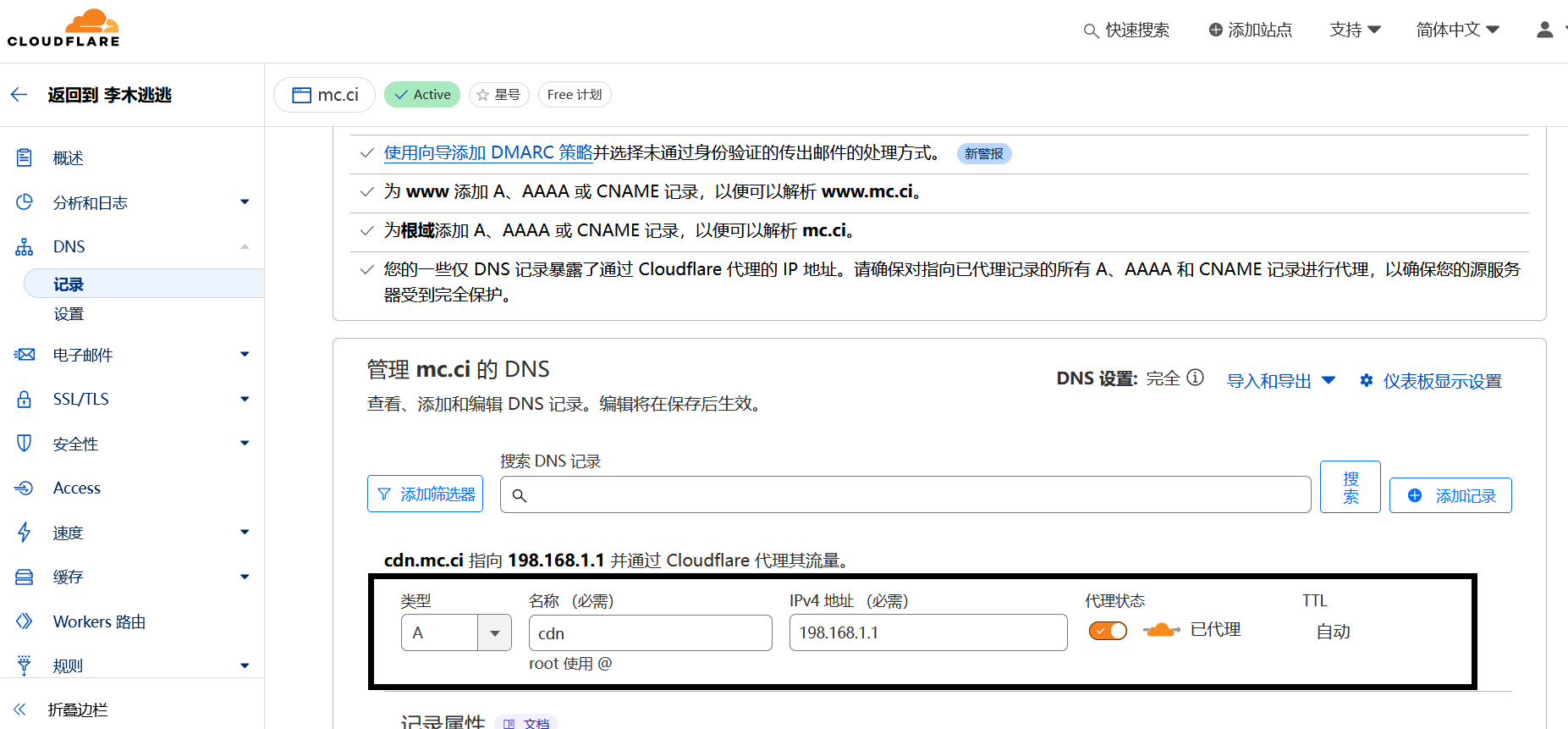Collapse the www record recommendation row
This screenshot has height=729, width=1568.
(x=367, y=192)
